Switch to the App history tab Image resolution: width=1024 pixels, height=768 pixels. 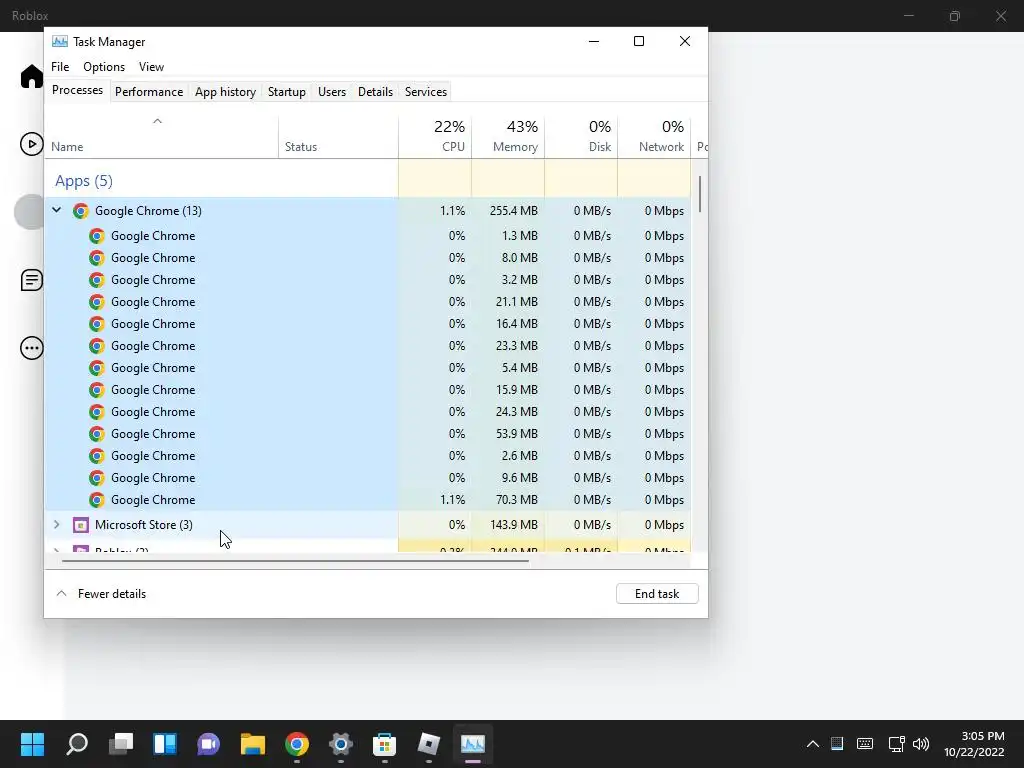225,92
